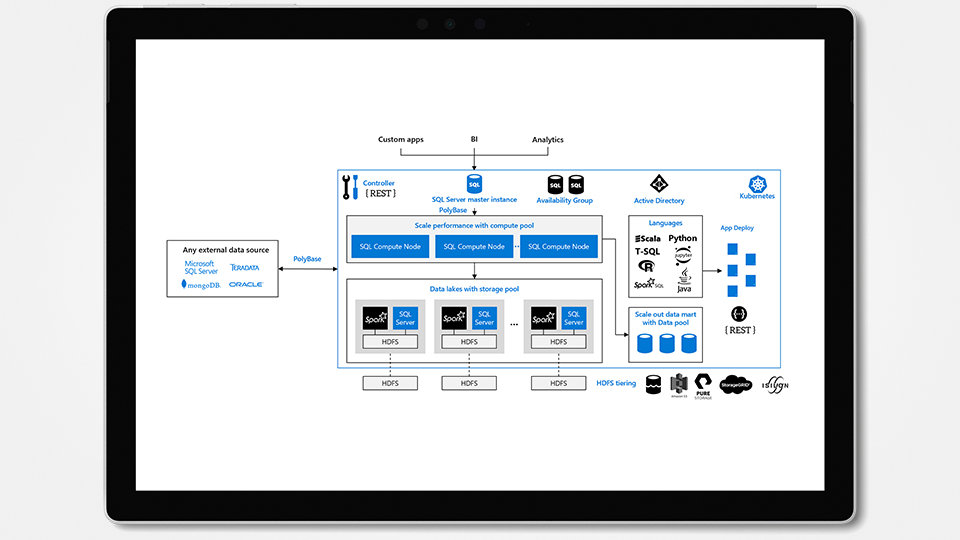Click the mongoDB logo in external sources
This screenshot has height=540, width=960.
click(200, 284)
